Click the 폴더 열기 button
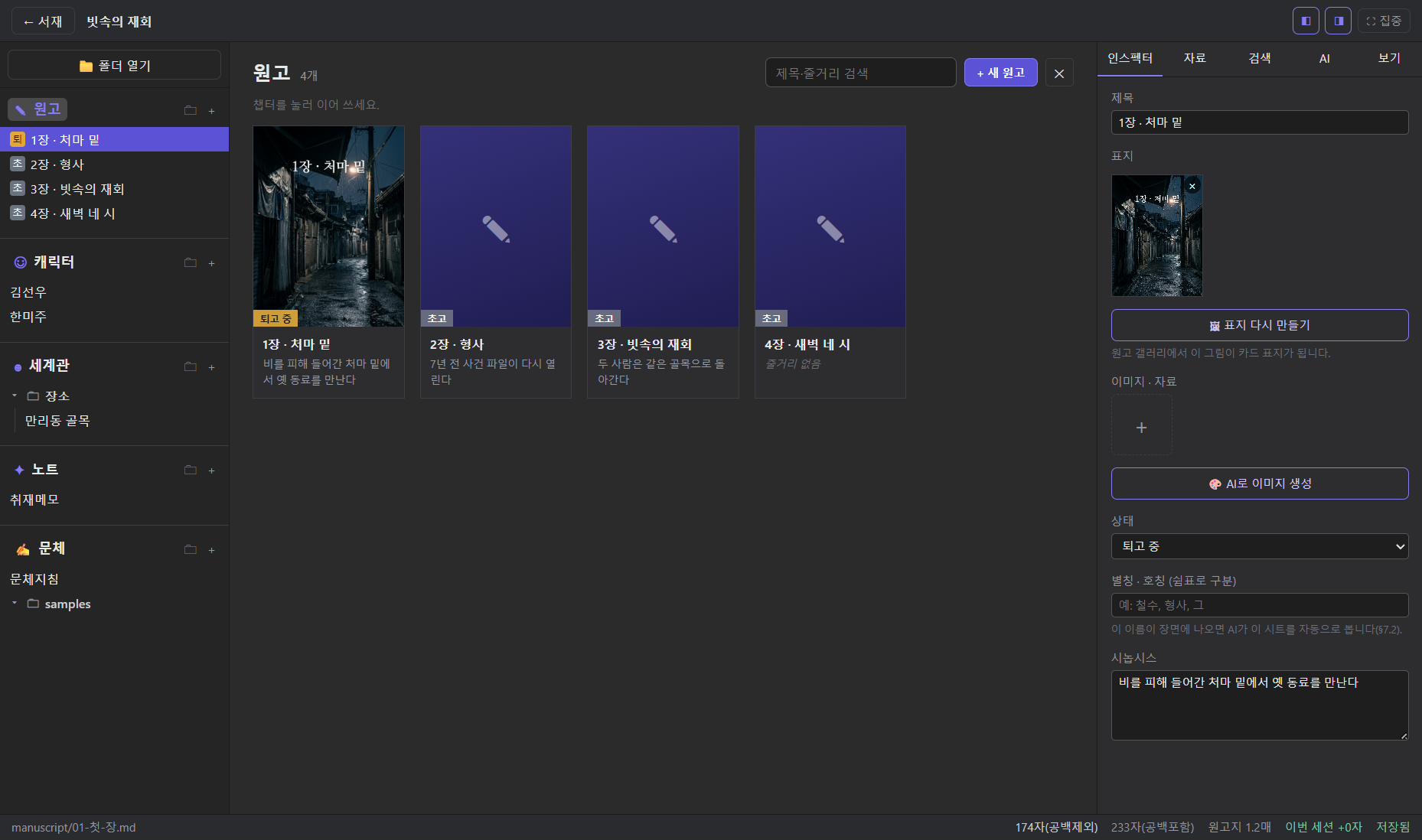 (115, 65)
